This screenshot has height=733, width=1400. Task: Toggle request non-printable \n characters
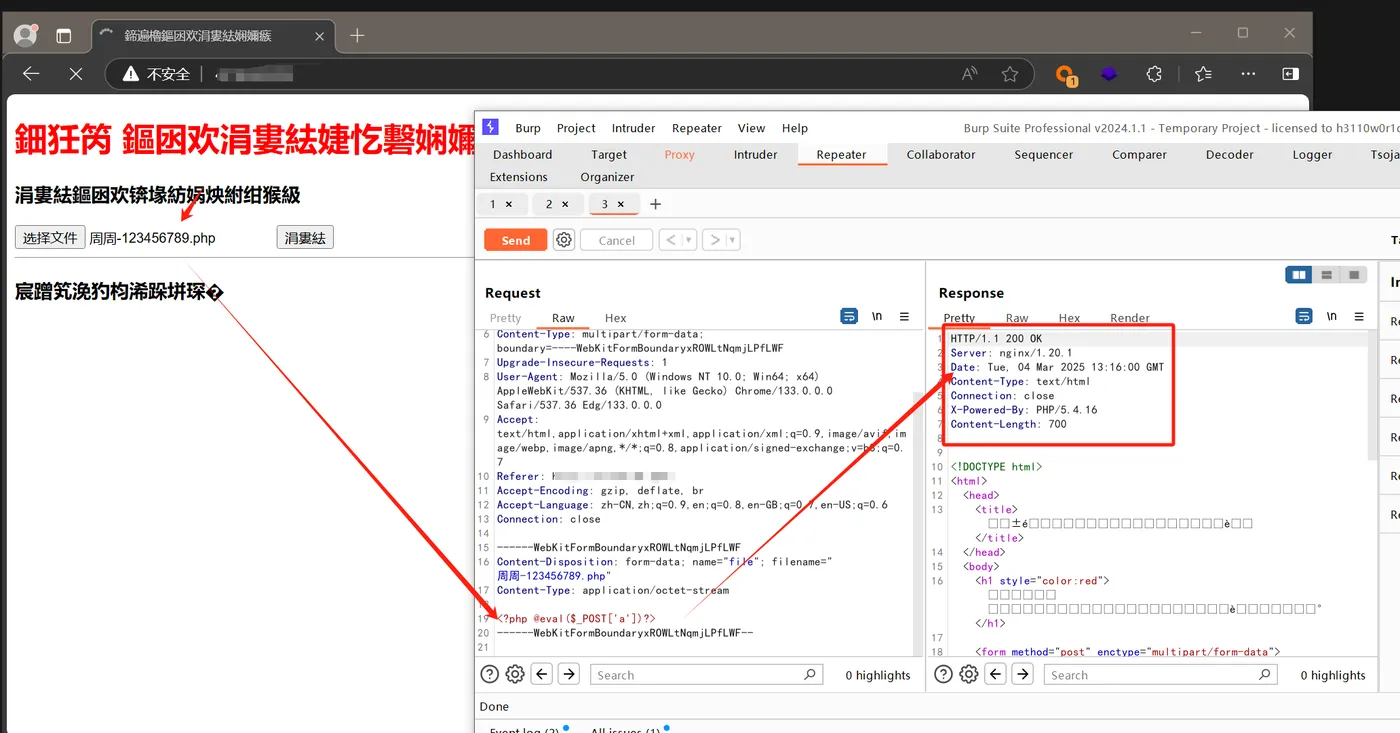coord(877,316)
